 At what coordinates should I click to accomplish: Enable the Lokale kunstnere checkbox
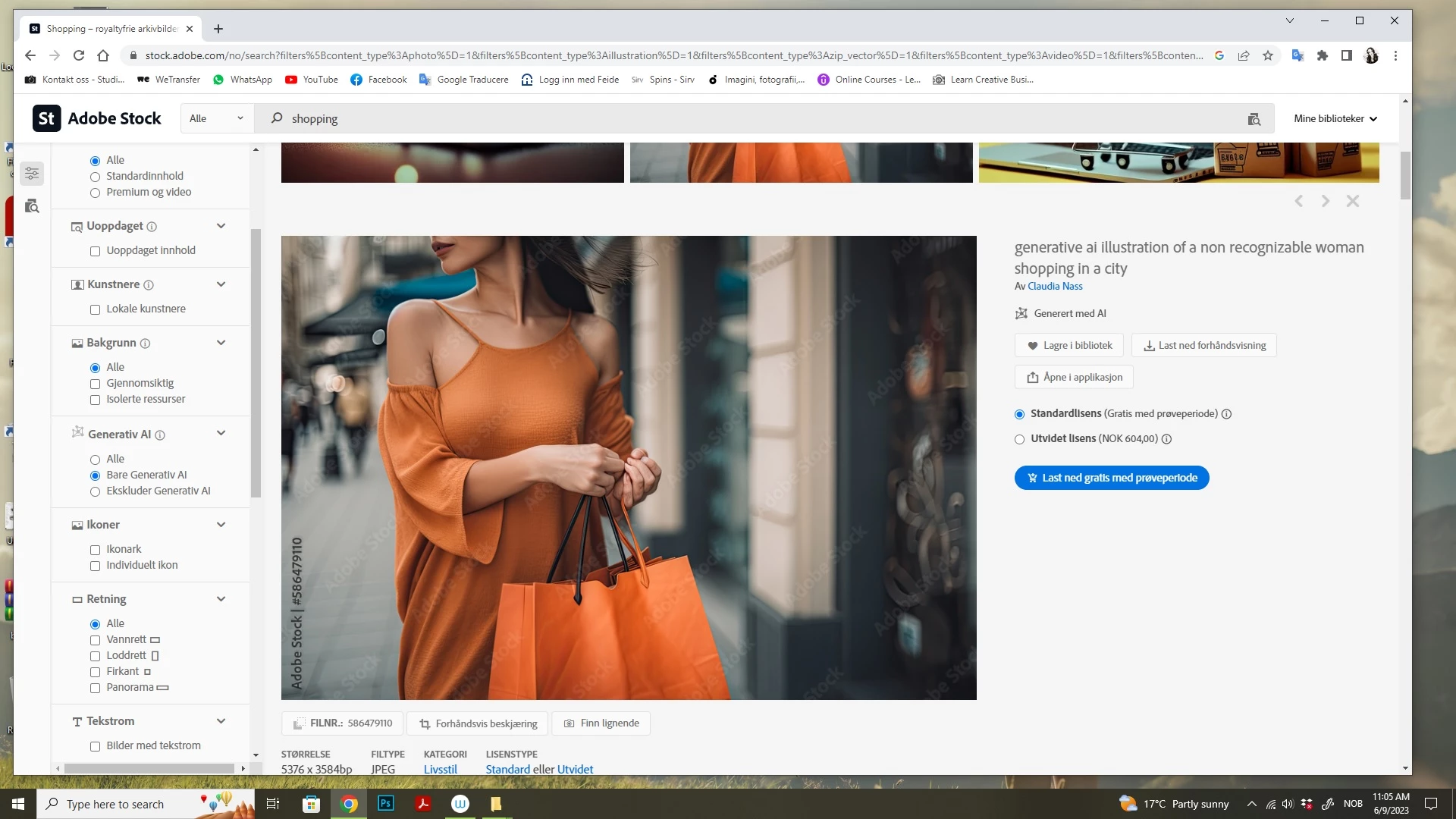point(96,309)
